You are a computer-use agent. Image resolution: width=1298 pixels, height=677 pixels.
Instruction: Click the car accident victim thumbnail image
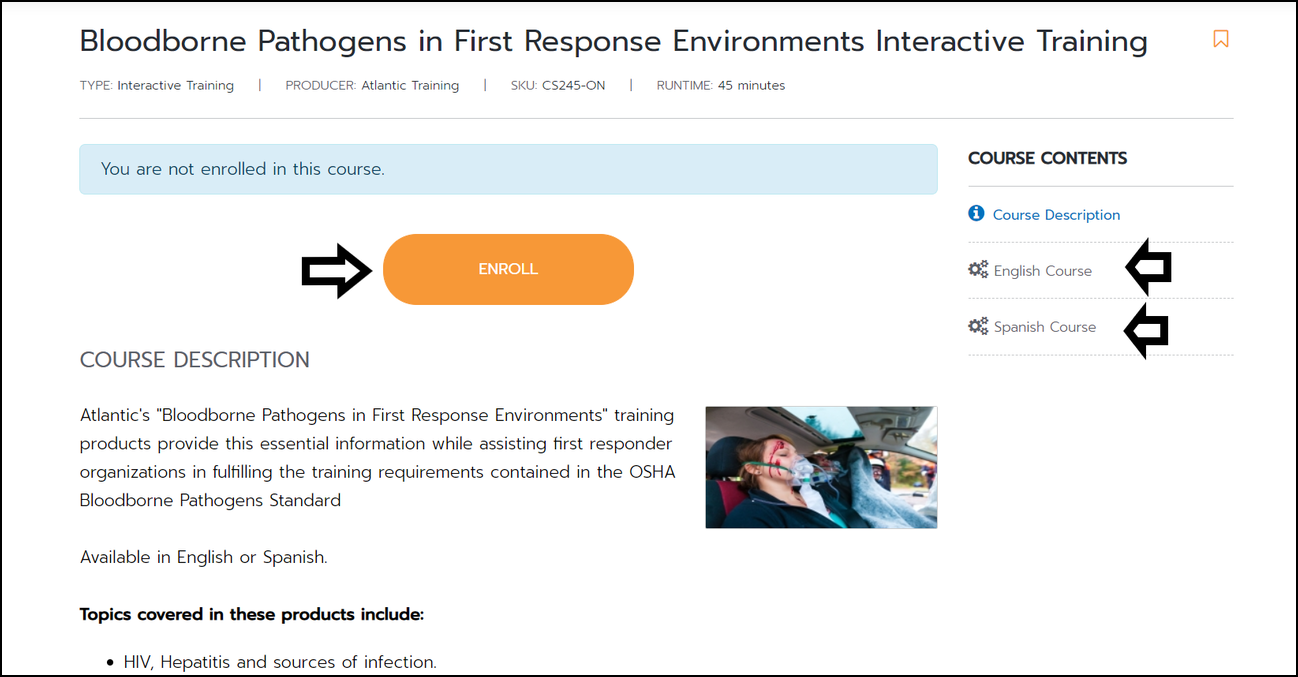point(821,467)
